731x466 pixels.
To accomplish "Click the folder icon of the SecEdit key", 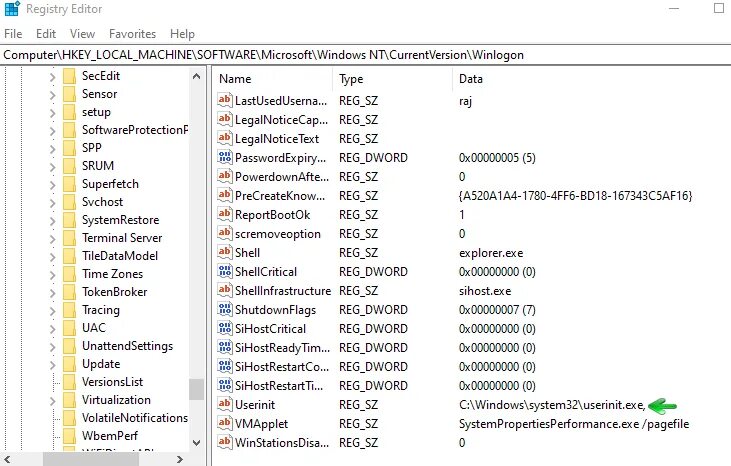I will (69, 76).
